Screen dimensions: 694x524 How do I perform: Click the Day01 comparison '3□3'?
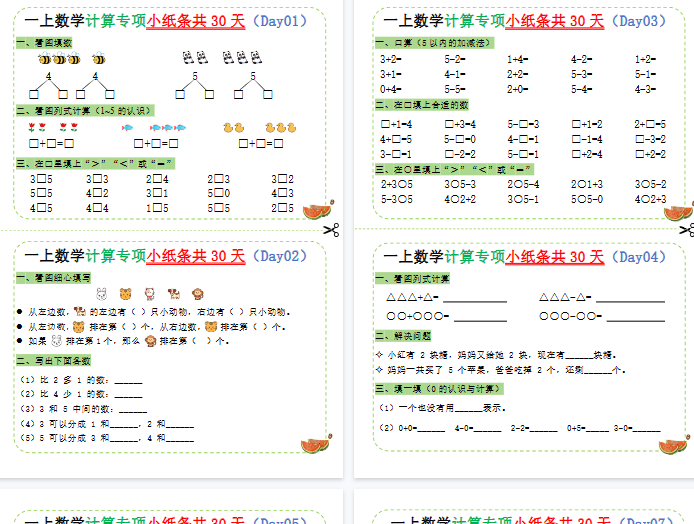(x=97, y=179)
